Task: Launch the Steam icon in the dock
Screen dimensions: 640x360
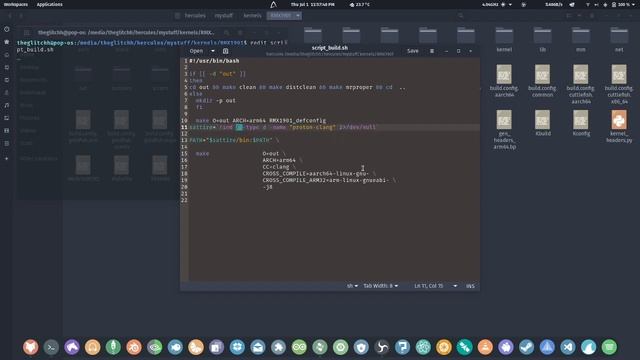Action: 527,347
